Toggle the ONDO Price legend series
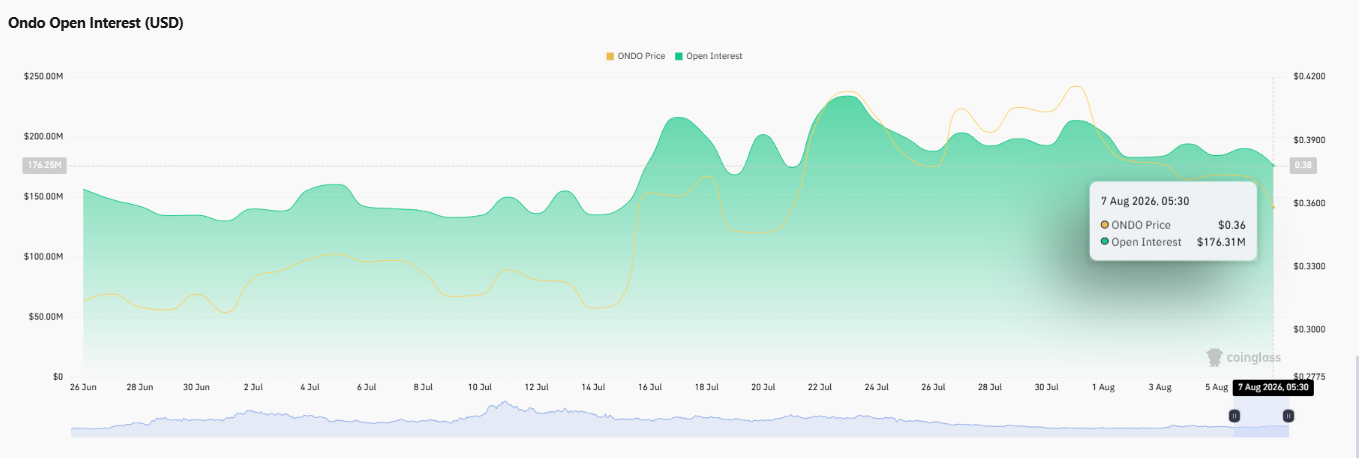The width and height of the screenshot is (1359, 458). 635,56
